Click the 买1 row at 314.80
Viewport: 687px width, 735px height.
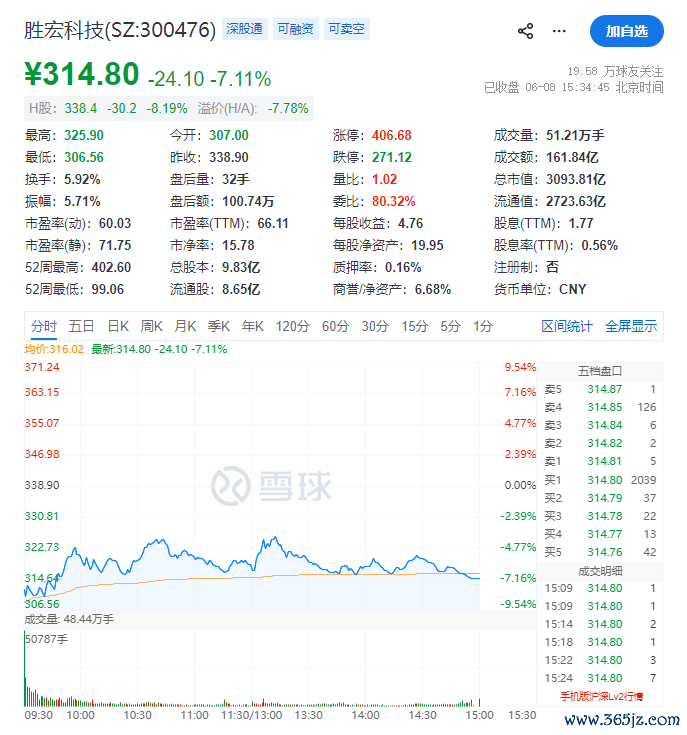(600, 480)
